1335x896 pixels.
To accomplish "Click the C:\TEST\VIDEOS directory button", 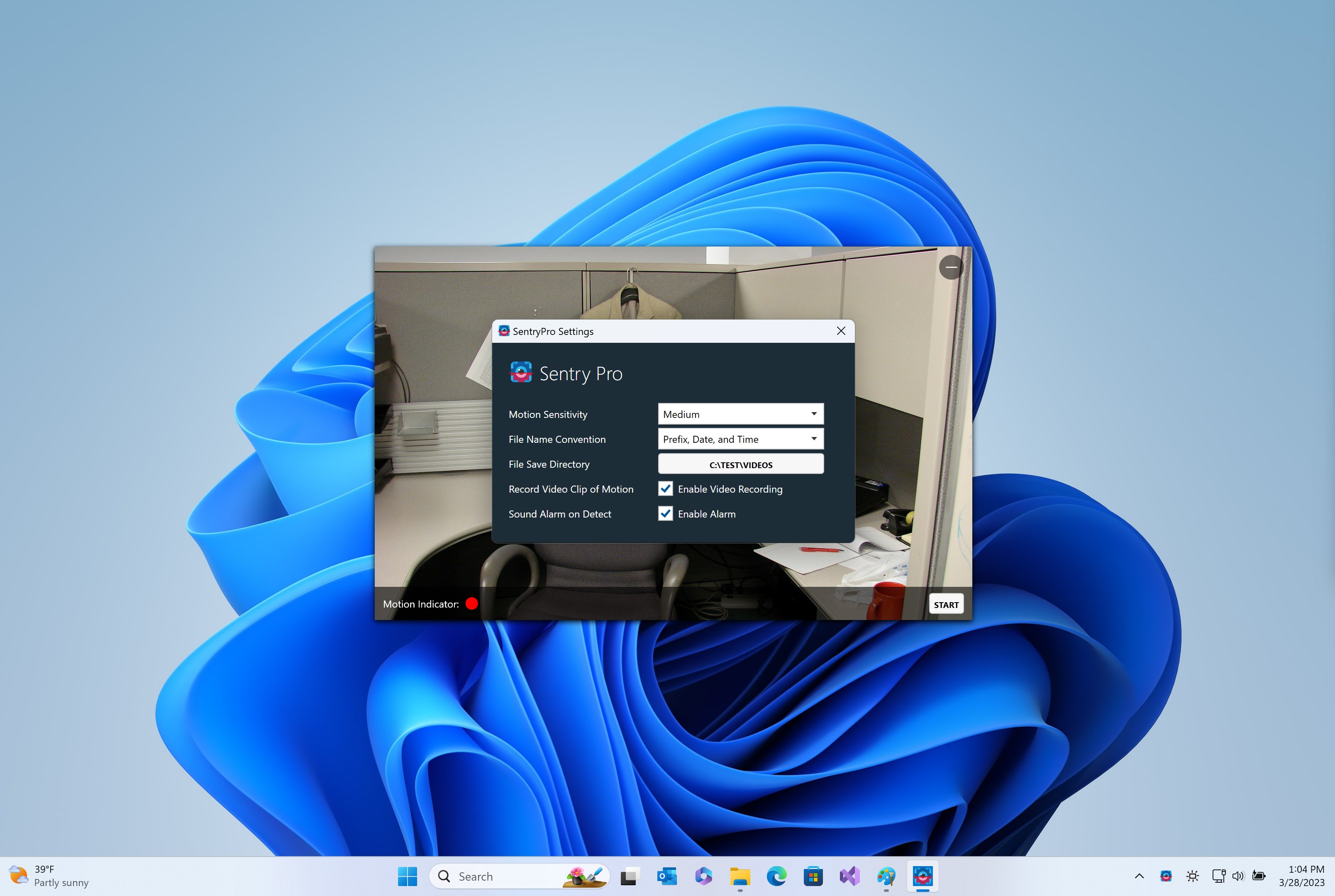I will 740,464.
